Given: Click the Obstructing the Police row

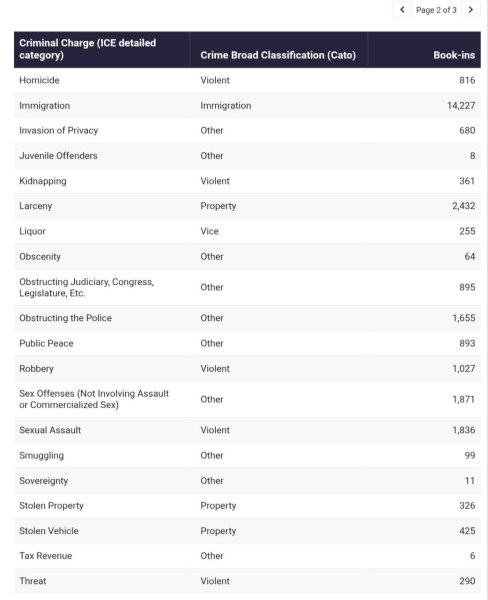Looking at the screenshot, I should (247, 318).
